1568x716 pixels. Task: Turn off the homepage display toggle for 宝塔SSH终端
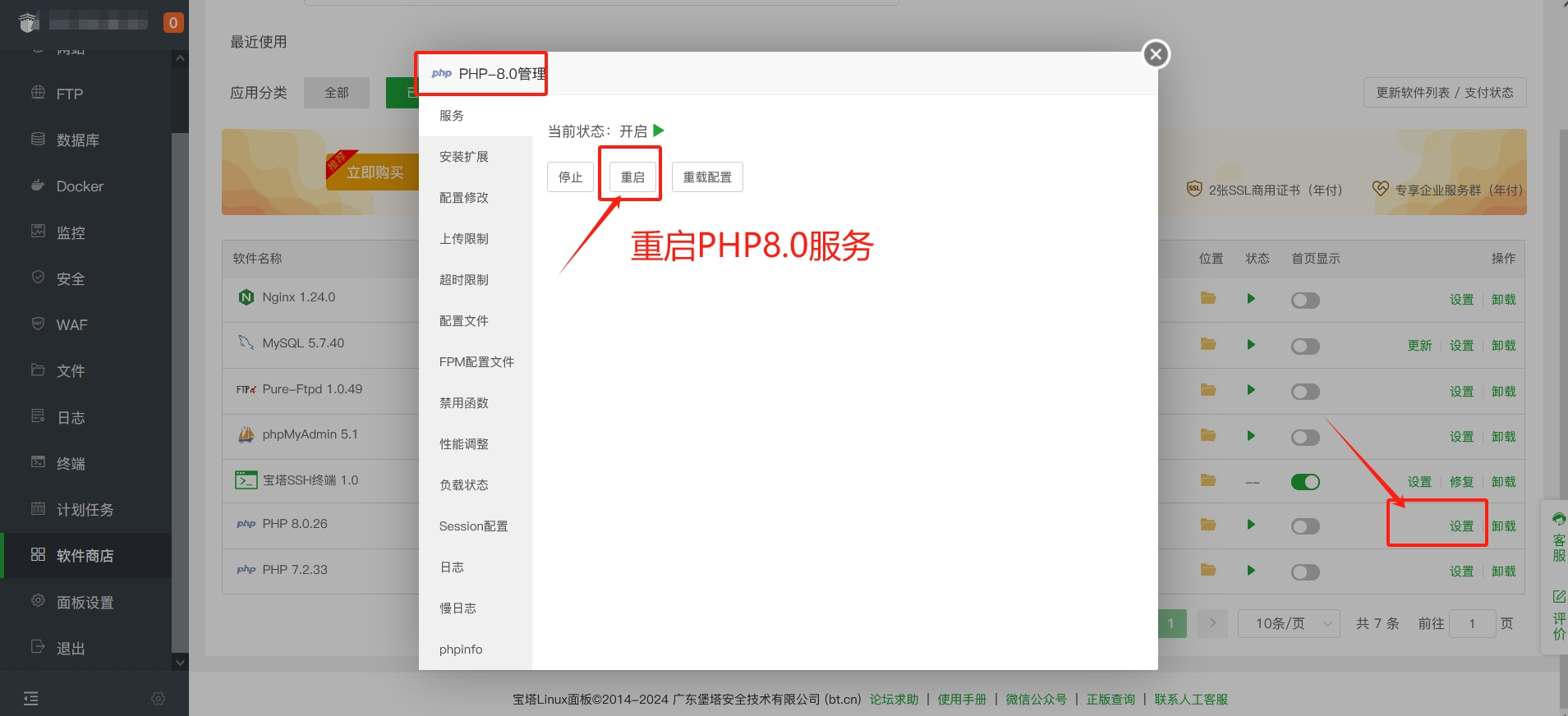1304,482
